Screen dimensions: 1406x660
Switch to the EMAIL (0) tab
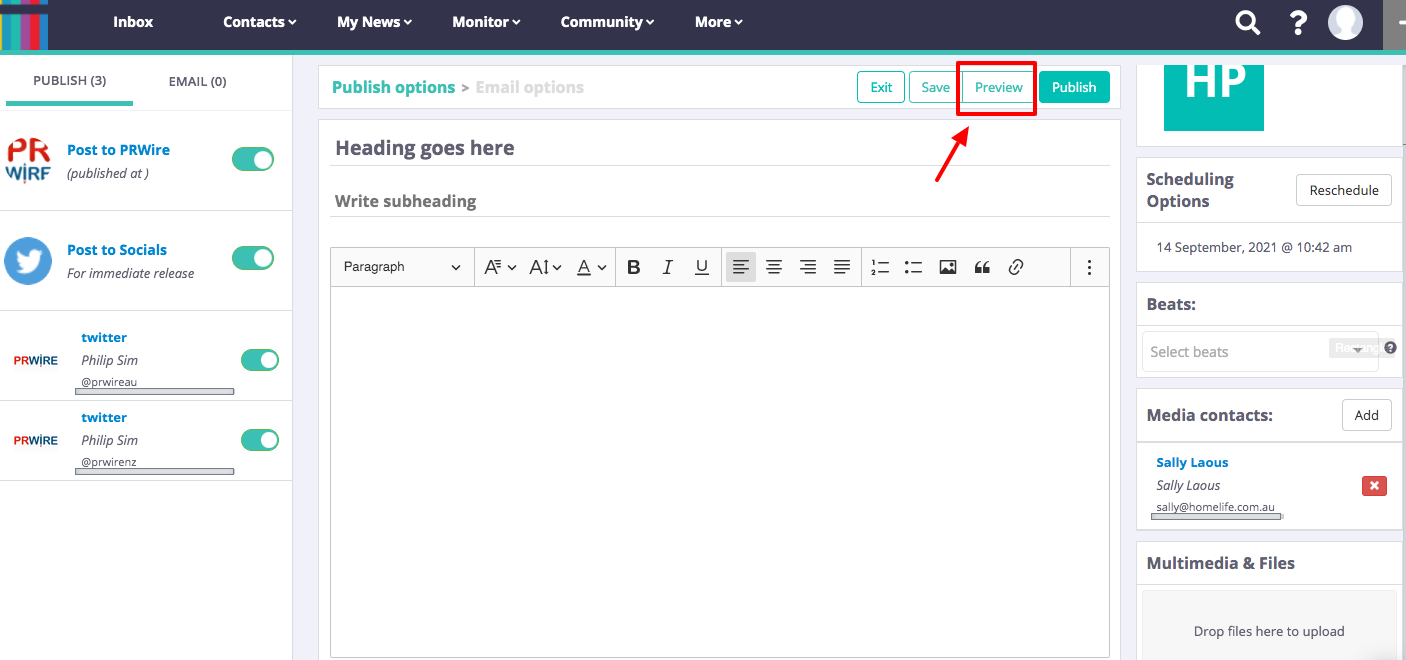(197, 81)
